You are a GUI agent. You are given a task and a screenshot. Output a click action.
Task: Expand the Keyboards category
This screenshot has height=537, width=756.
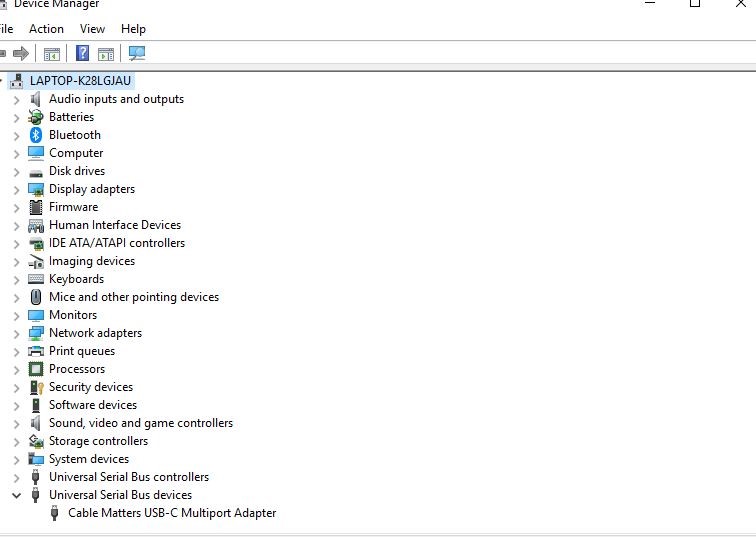[16, 280]
